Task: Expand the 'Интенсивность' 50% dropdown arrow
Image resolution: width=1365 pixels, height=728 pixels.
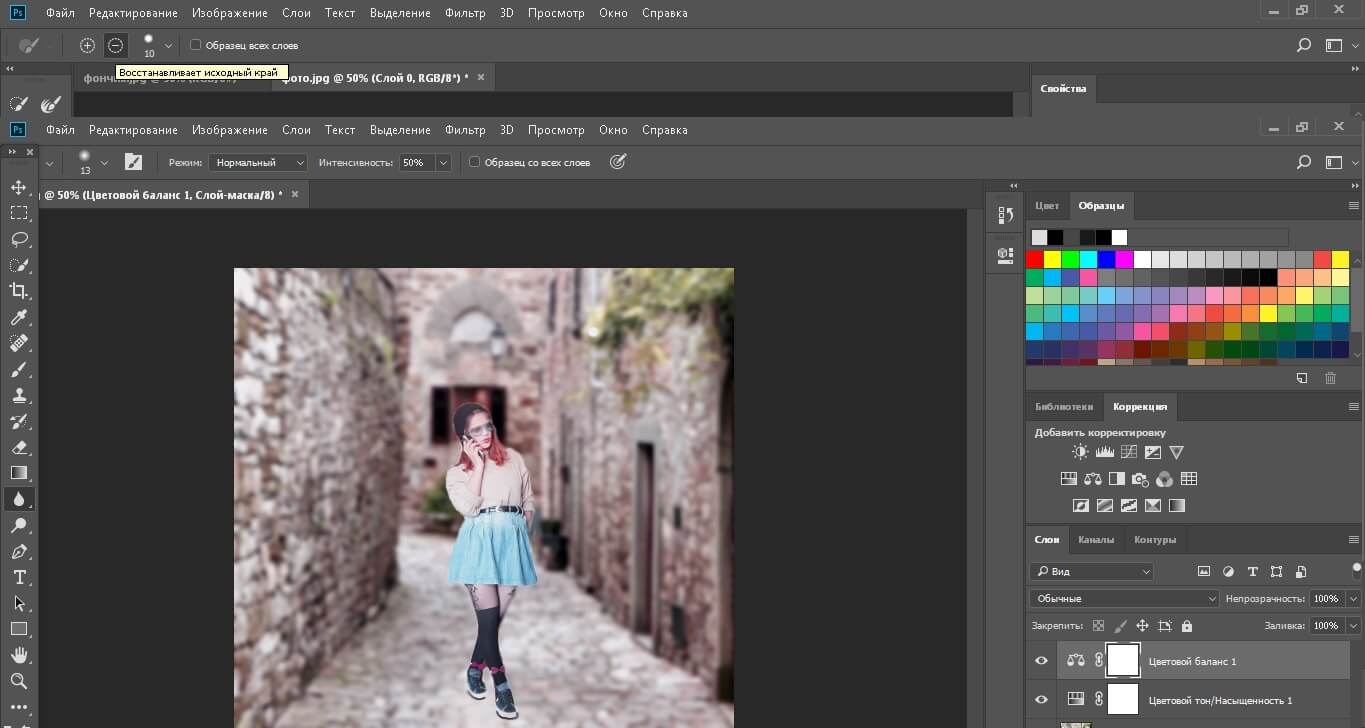Action: coord(442,162)
